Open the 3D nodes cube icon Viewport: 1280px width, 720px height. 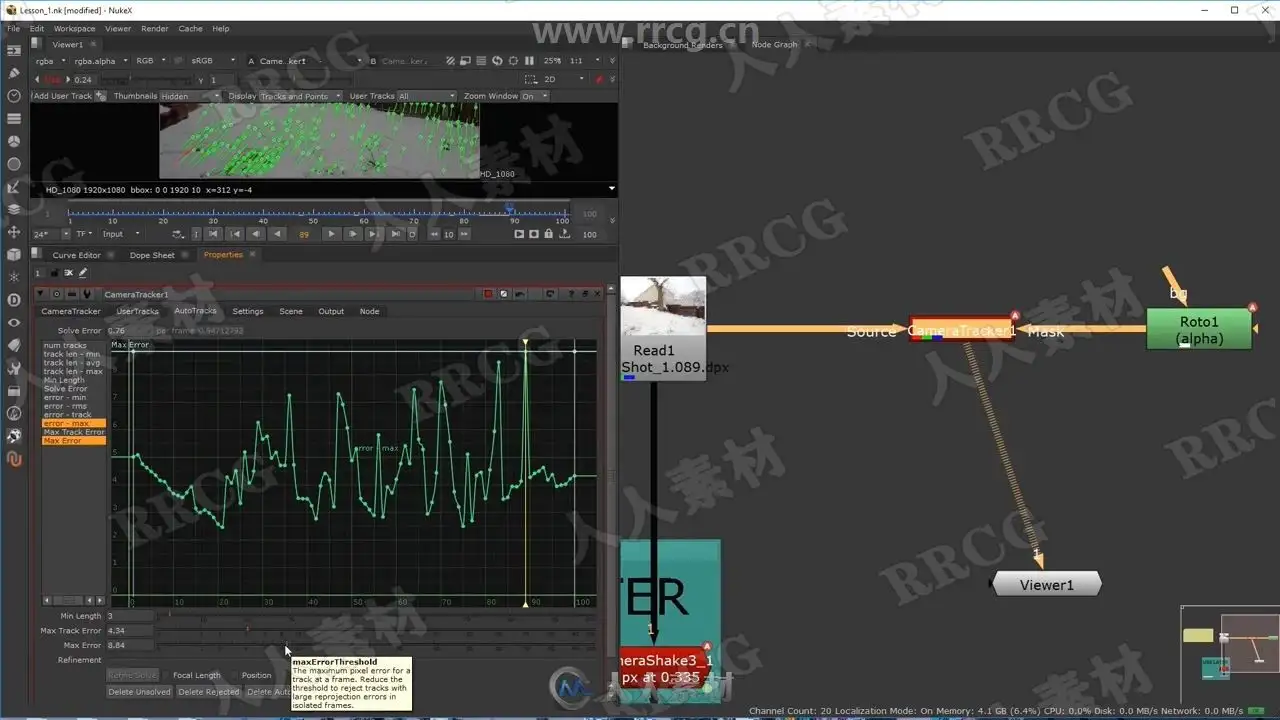coord(14,255)
